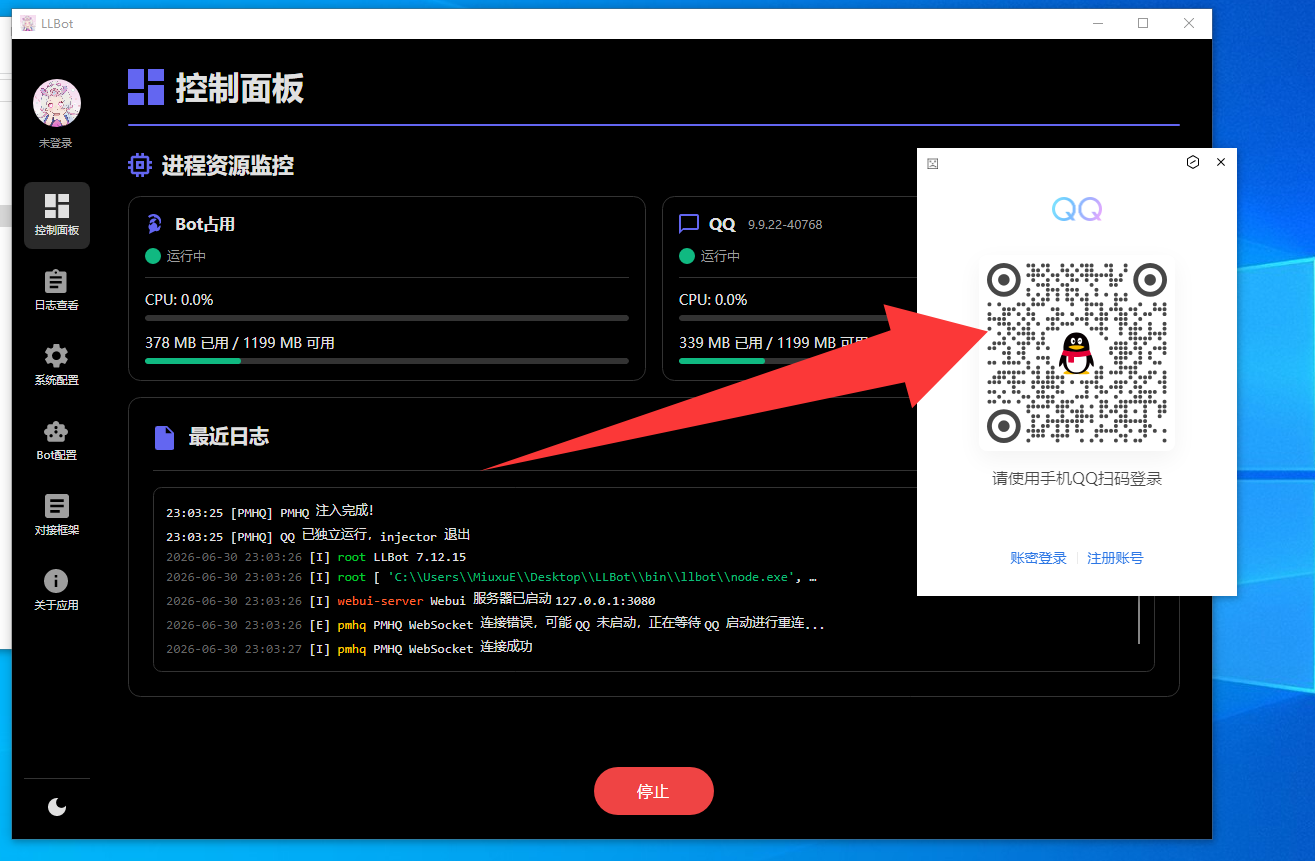The height and width of the screenshot is (861, 1315).
Task: Open the Bot配置 sidebar item
Action: [57, 440]
